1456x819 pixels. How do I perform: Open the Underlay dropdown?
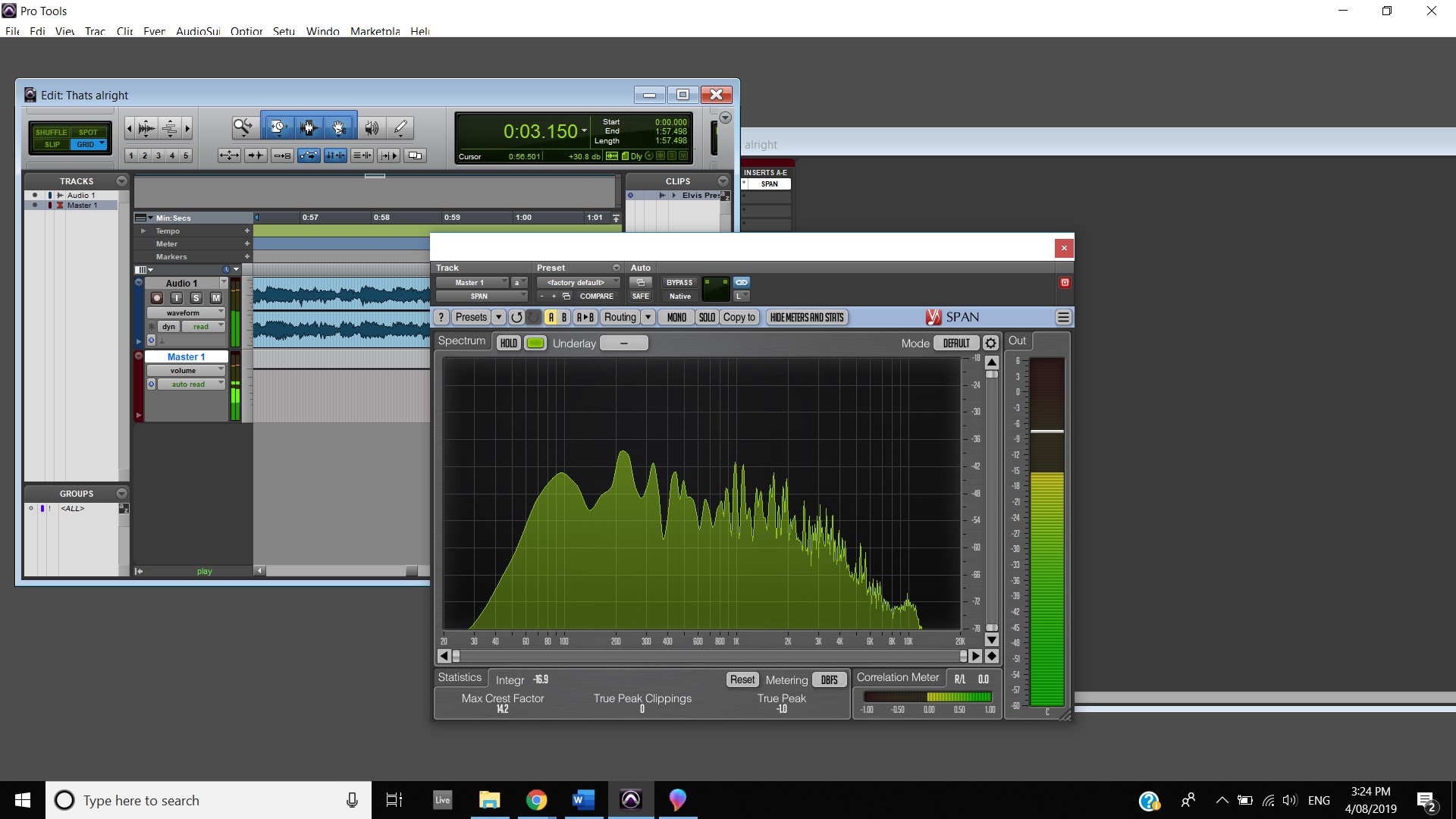[623, 344]
